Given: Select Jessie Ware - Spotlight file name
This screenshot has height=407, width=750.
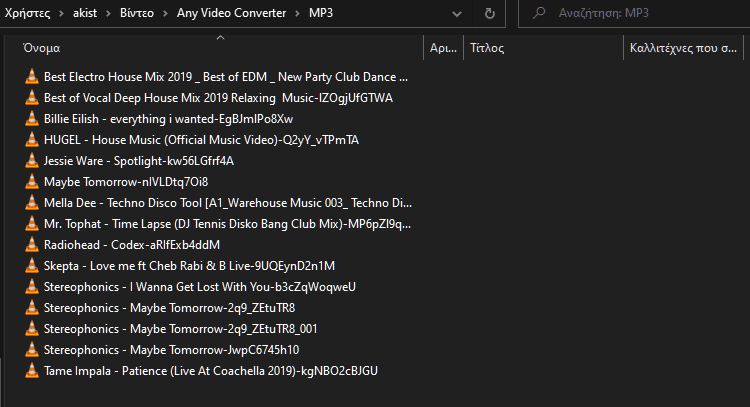Looking at the screenshot, I should pyautogui.click(x=139, y=161).
